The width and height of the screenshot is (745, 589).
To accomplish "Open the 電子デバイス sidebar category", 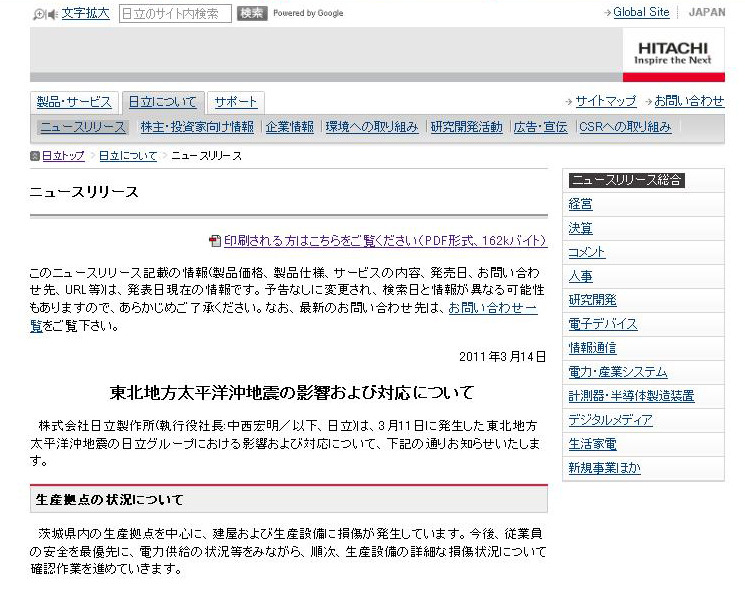I will pyautogui.click(x=603, y=324).
